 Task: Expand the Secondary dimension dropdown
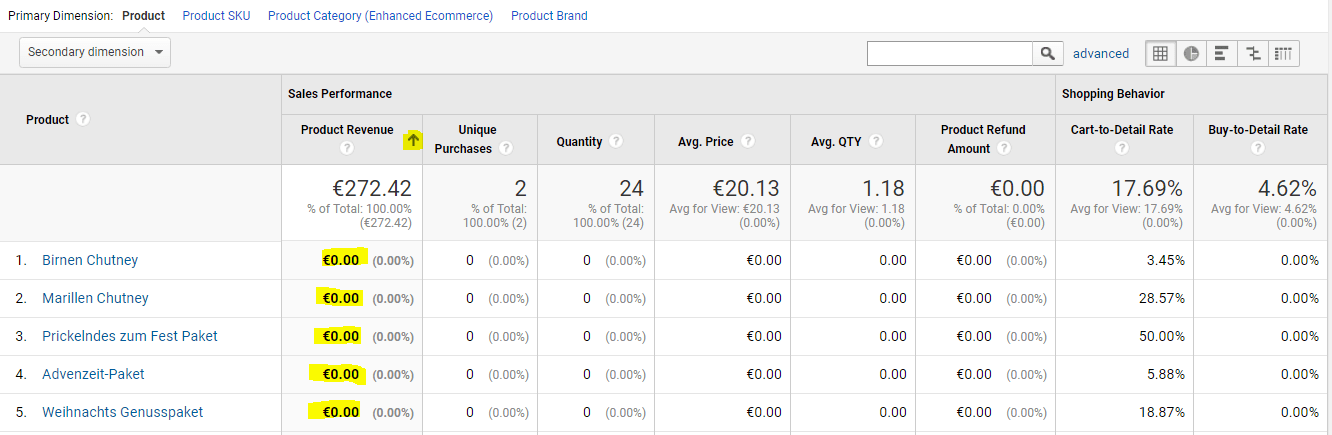[95, 52]
